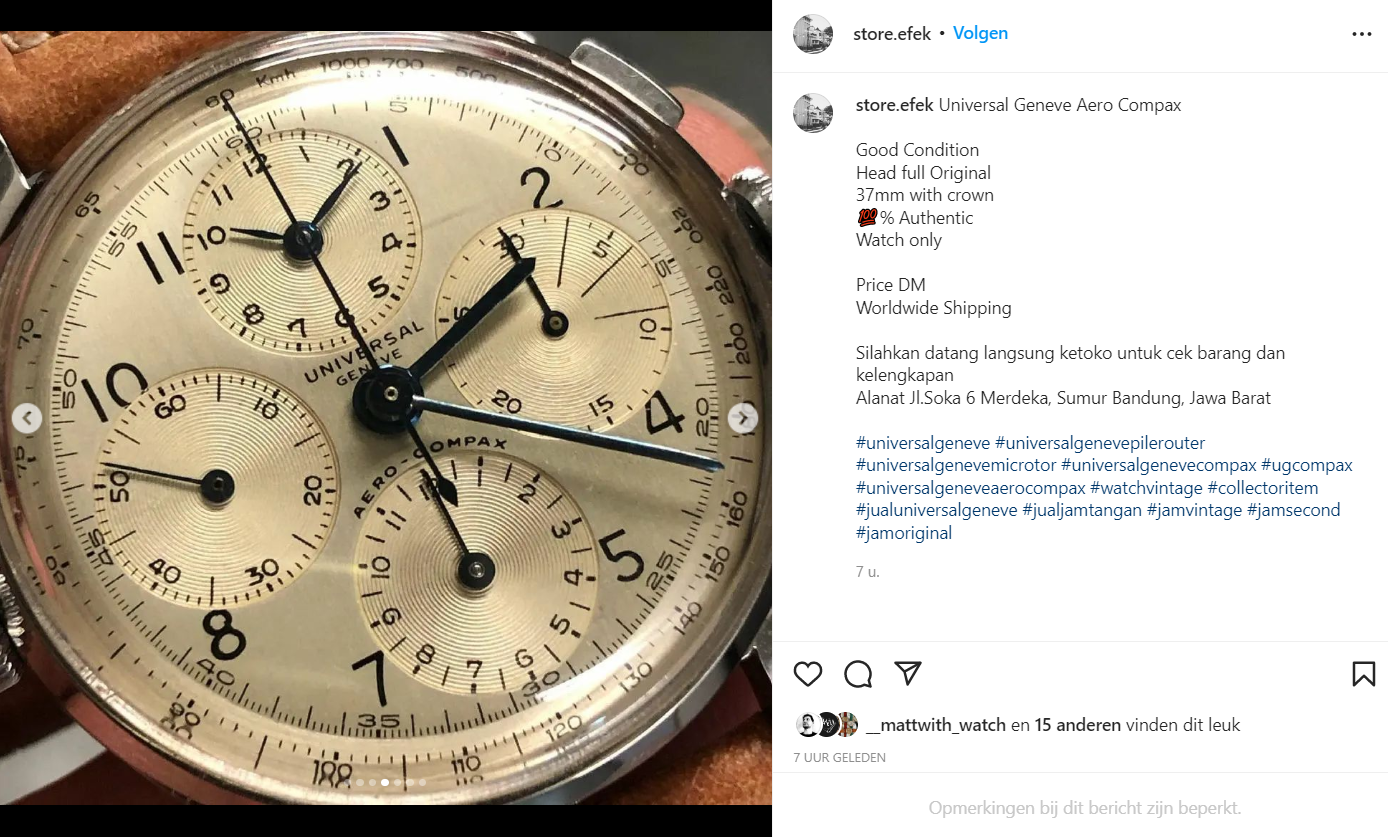Follow store.efek with Volgen button
The height and width of the screenshot is (837, 1388).
point(980,33)
